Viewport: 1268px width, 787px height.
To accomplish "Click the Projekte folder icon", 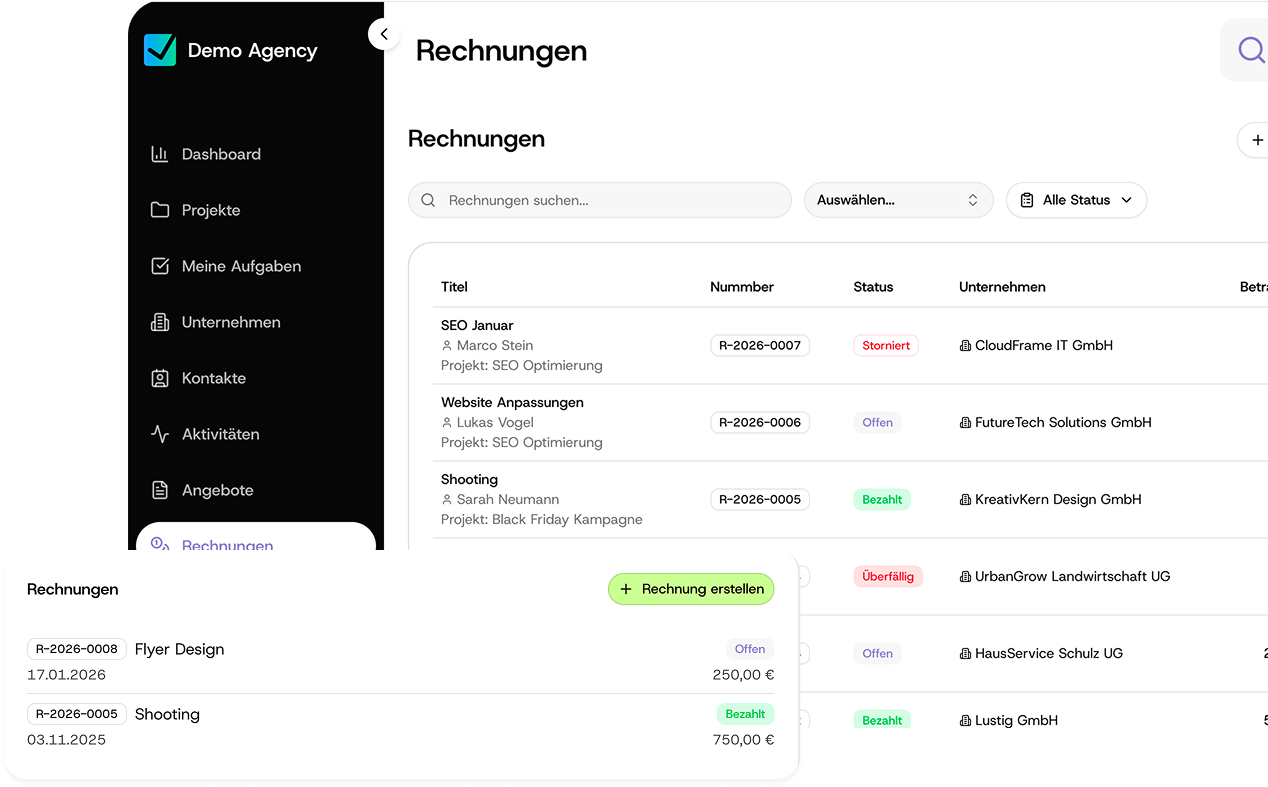I will tap(160, 210).
